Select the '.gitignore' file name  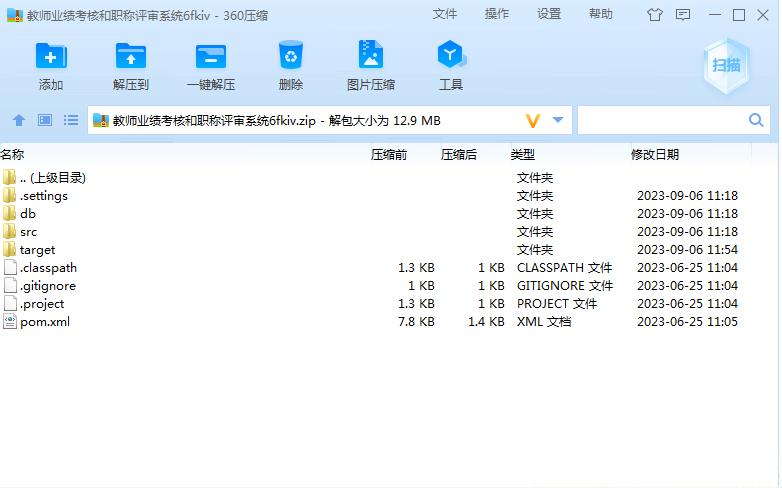48,285
